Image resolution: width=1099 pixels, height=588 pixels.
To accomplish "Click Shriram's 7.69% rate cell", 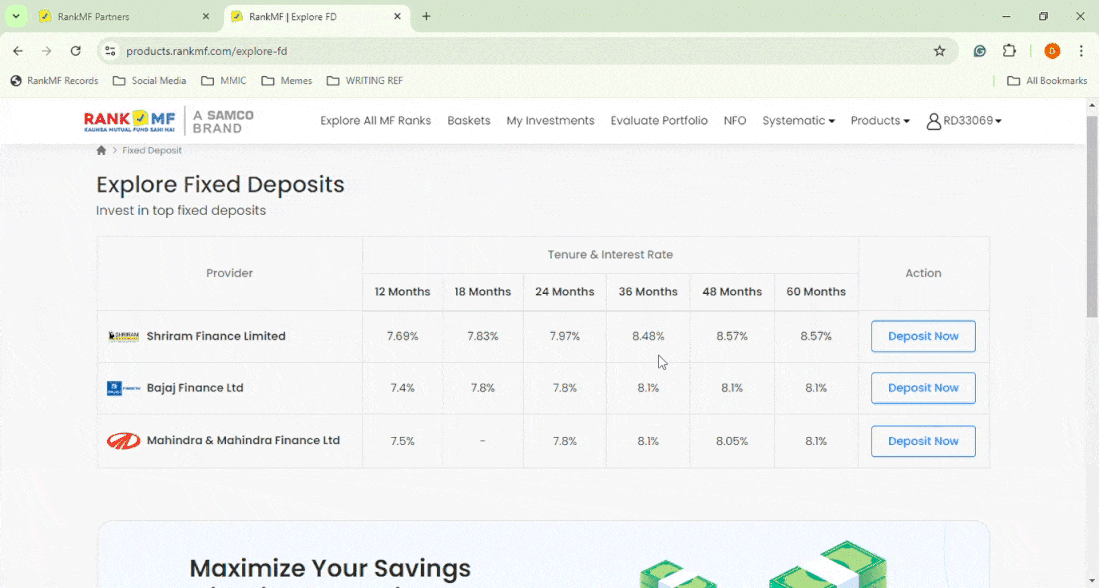I will [402, 336].
